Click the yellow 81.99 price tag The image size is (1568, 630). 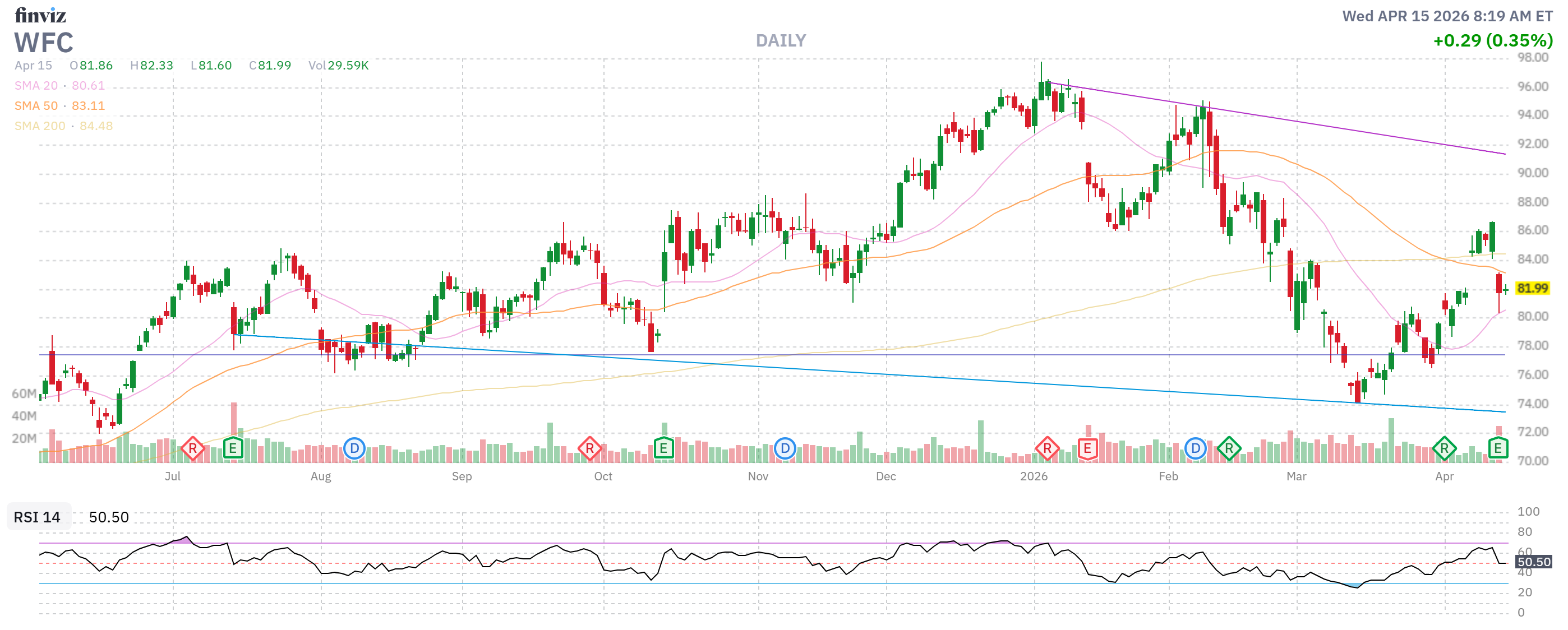tap(1532, 288)
